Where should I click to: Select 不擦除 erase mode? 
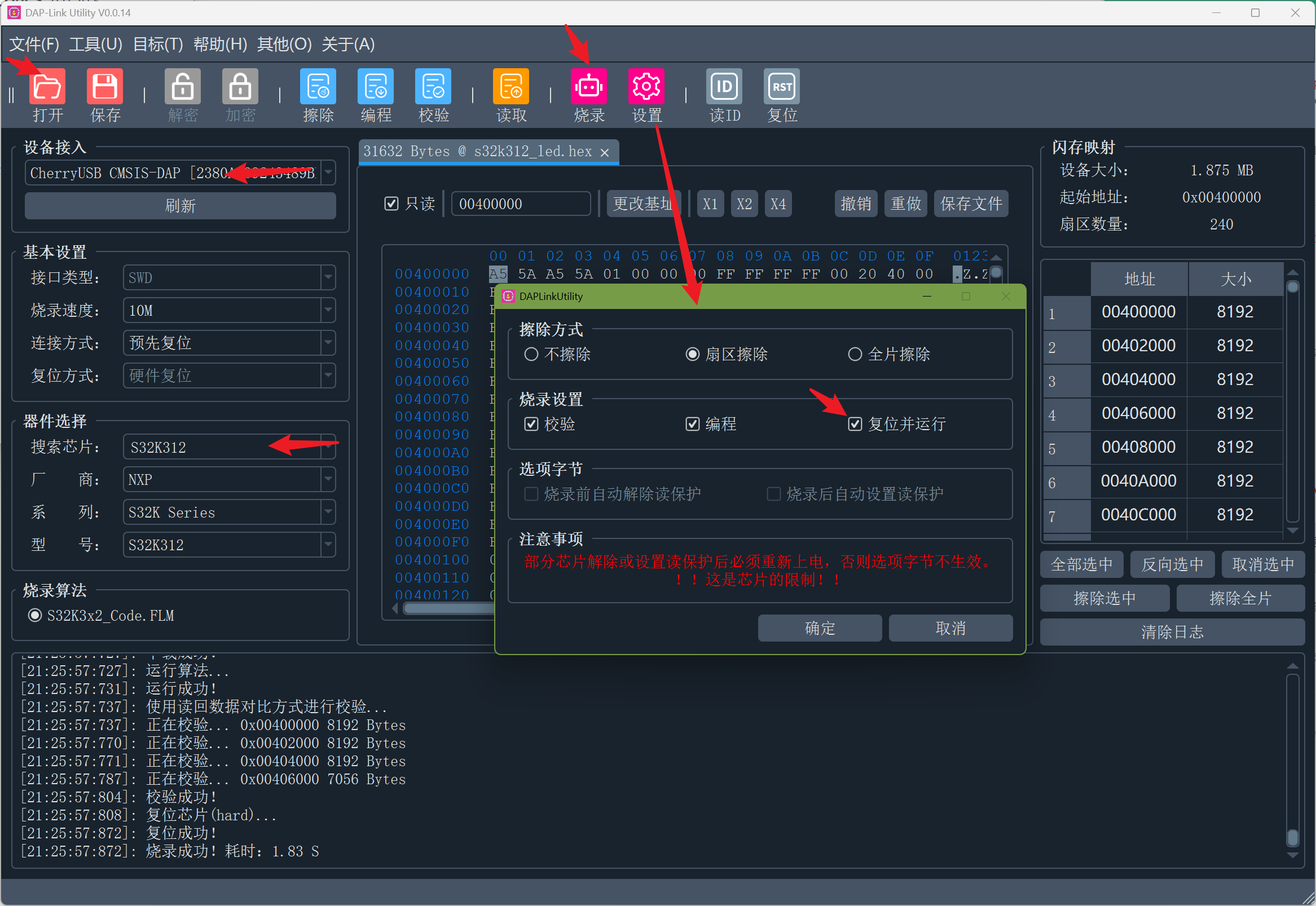click(530, 354)
